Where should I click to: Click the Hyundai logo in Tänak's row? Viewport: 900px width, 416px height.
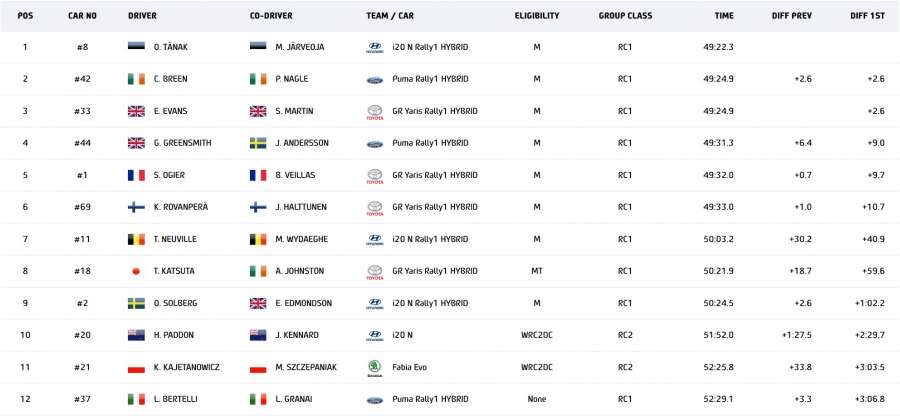[374, 47]
